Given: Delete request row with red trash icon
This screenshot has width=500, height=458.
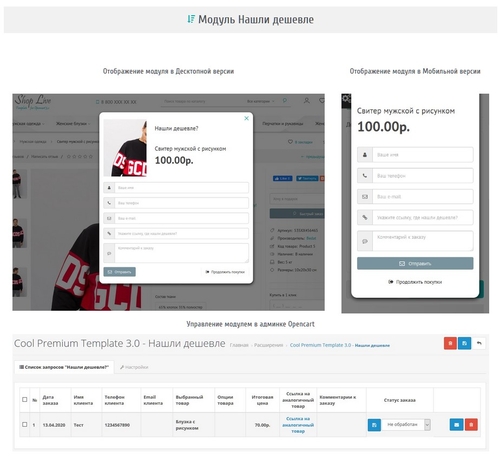Looking at the screenshot, I should [471, 425].
